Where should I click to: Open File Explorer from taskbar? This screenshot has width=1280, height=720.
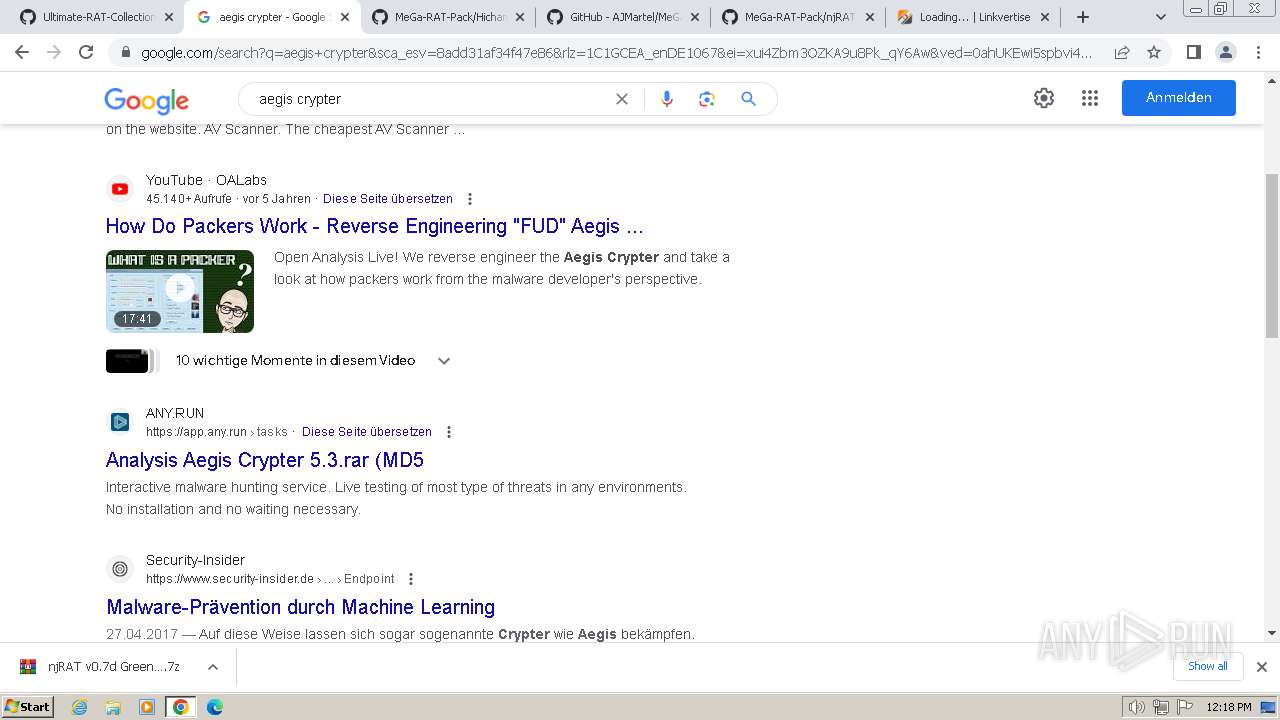pyautogui.click(x=113, y=707)
